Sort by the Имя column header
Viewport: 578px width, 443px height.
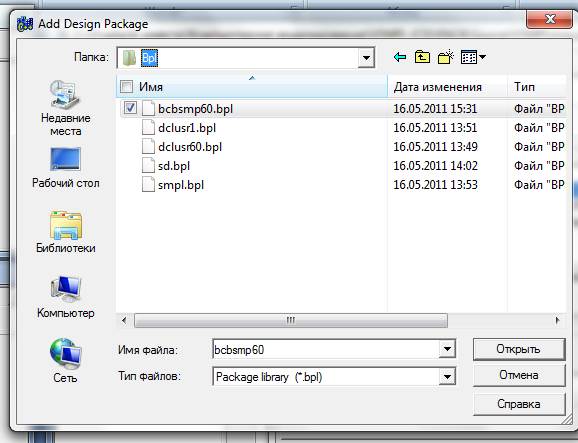253,87
